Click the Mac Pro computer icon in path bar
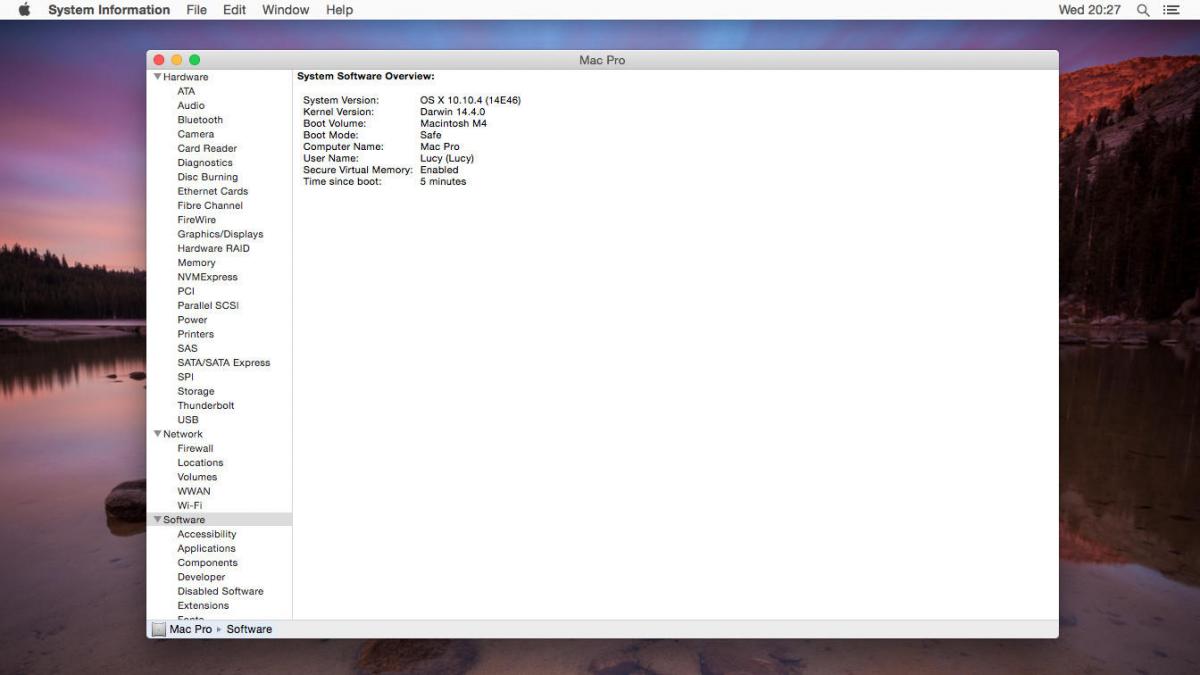Image resolution: width=1200 pixels, height=675 pixels. [x=158, y=629]
